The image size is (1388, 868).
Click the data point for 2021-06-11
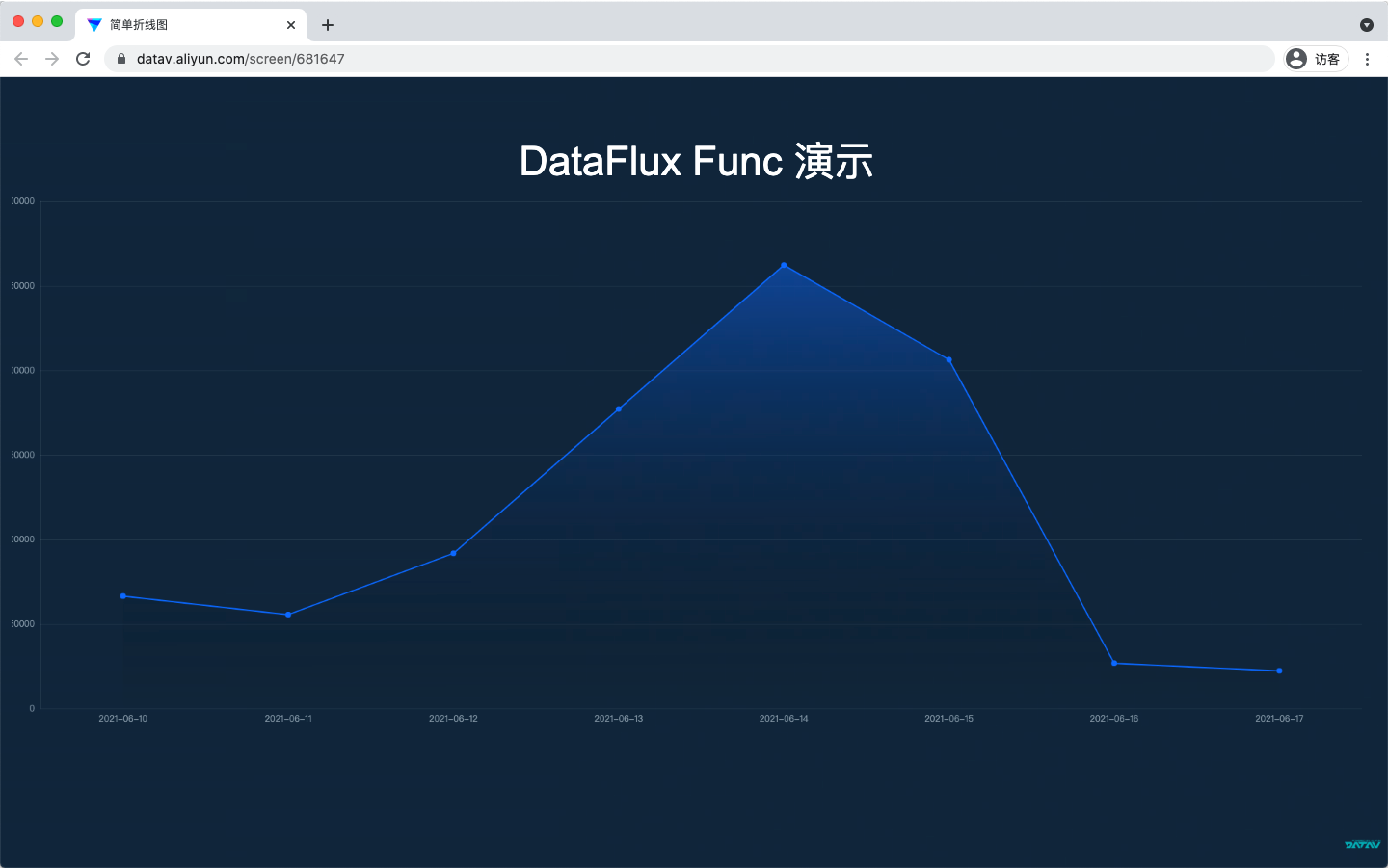(288, 615)
